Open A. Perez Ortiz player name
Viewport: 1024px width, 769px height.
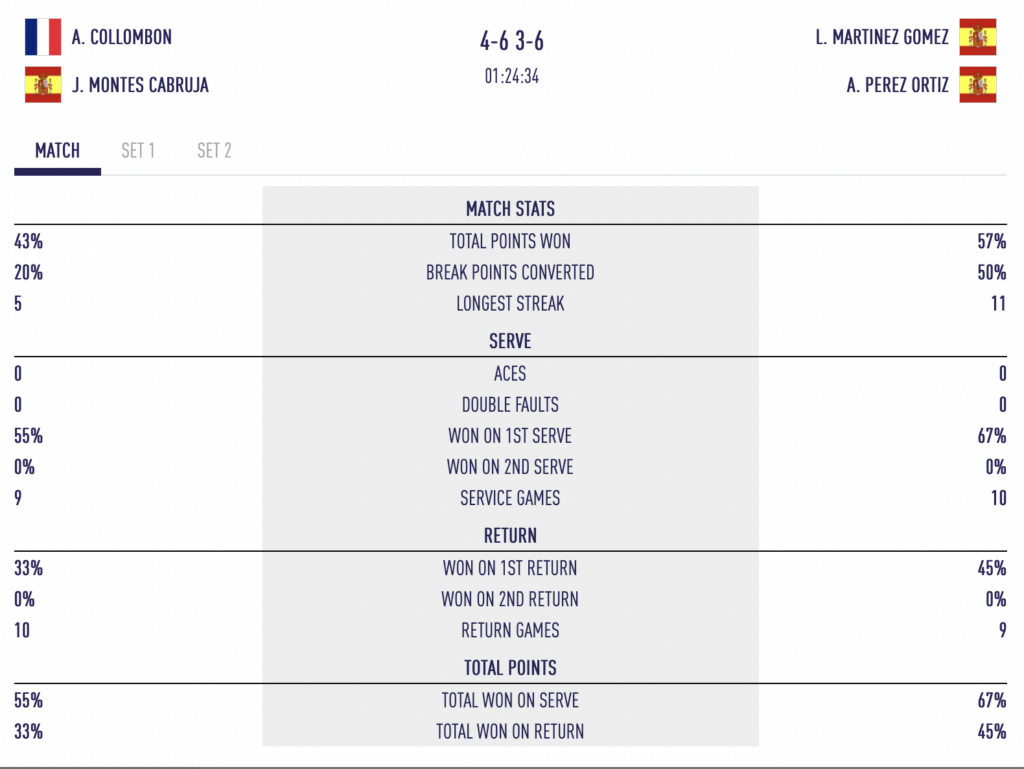coord(897,85)
